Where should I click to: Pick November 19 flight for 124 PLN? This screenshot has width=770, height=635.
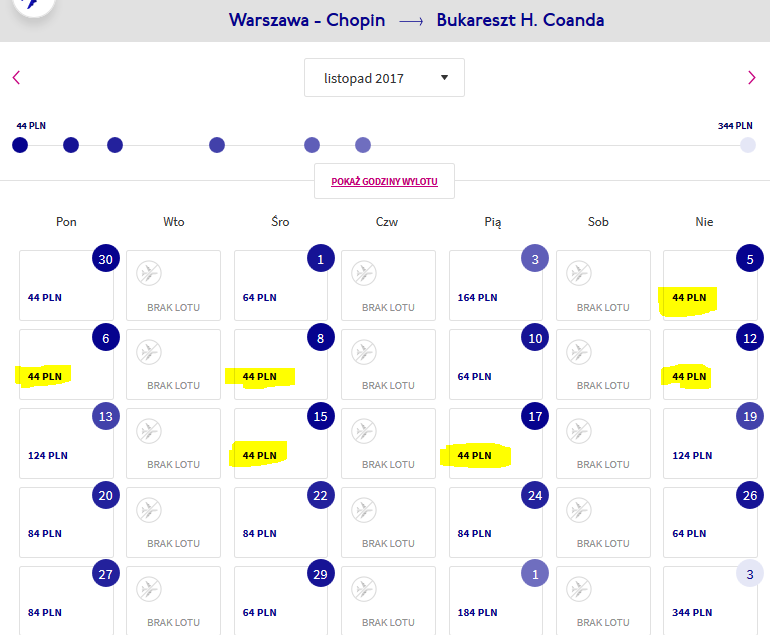(710, 443)
